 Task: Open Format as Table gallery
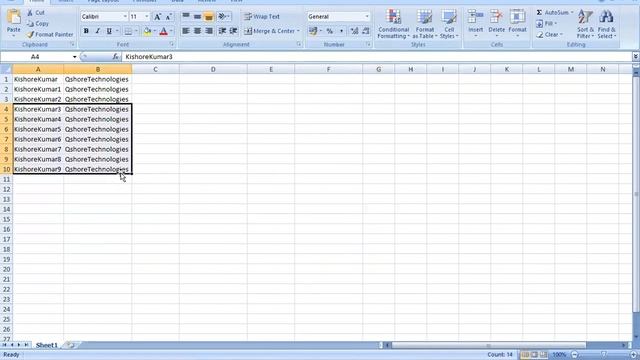424,24
